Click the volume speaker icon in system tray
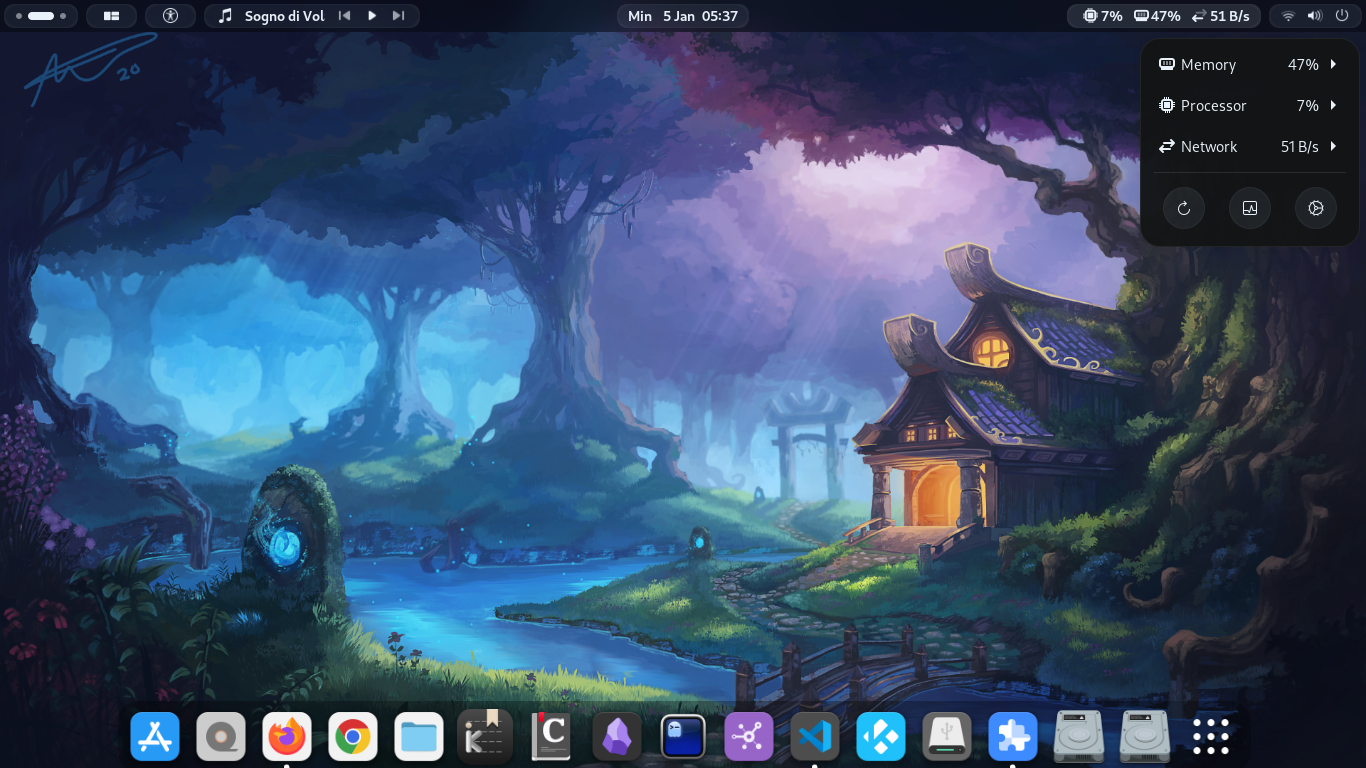This screenshot has width=1366, height=768. click(x=1314, y=16)
